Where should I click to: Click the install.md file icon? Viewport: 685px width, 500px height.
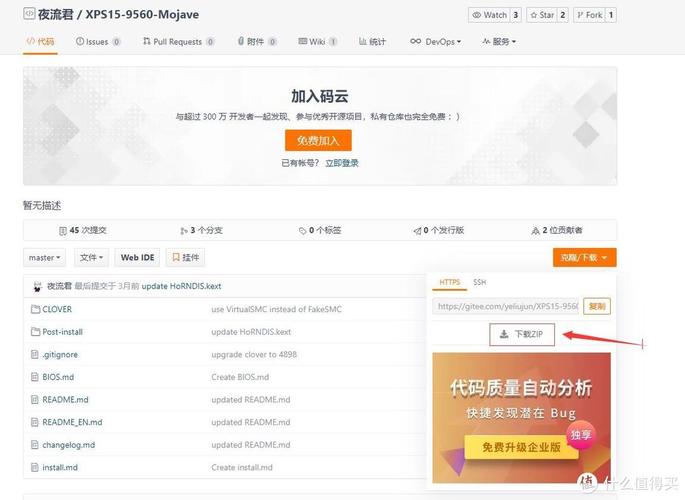point(35,468)
